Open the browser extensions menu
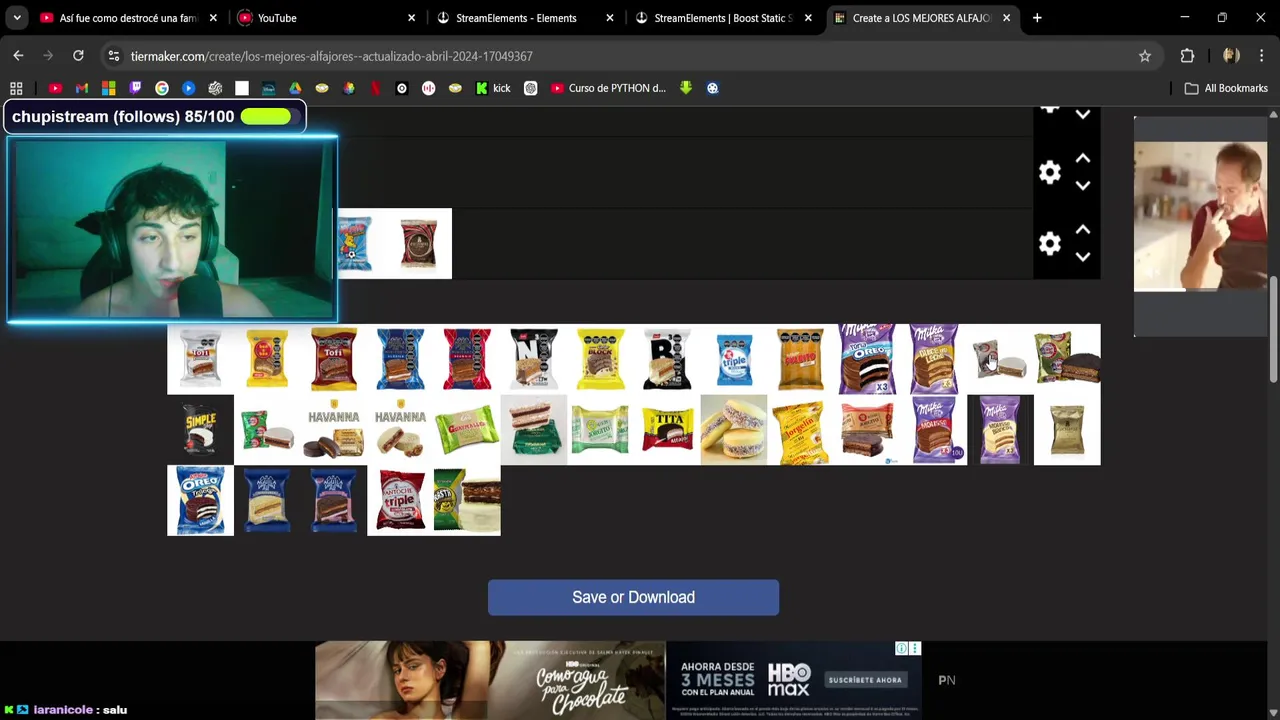The width and height of the screenshot is (1280, 720). pos(1187,56)
